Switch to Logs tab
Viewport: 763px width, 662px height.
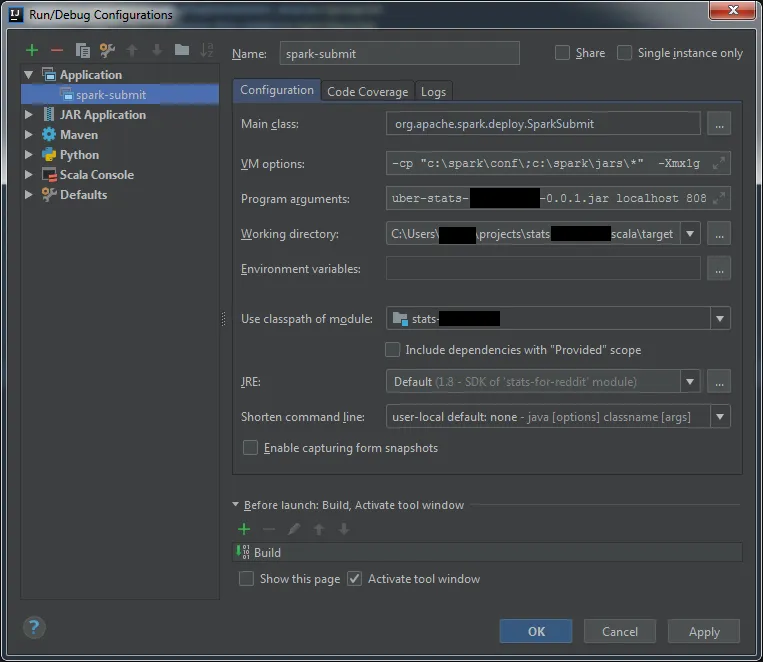click(x=433, y=92)
